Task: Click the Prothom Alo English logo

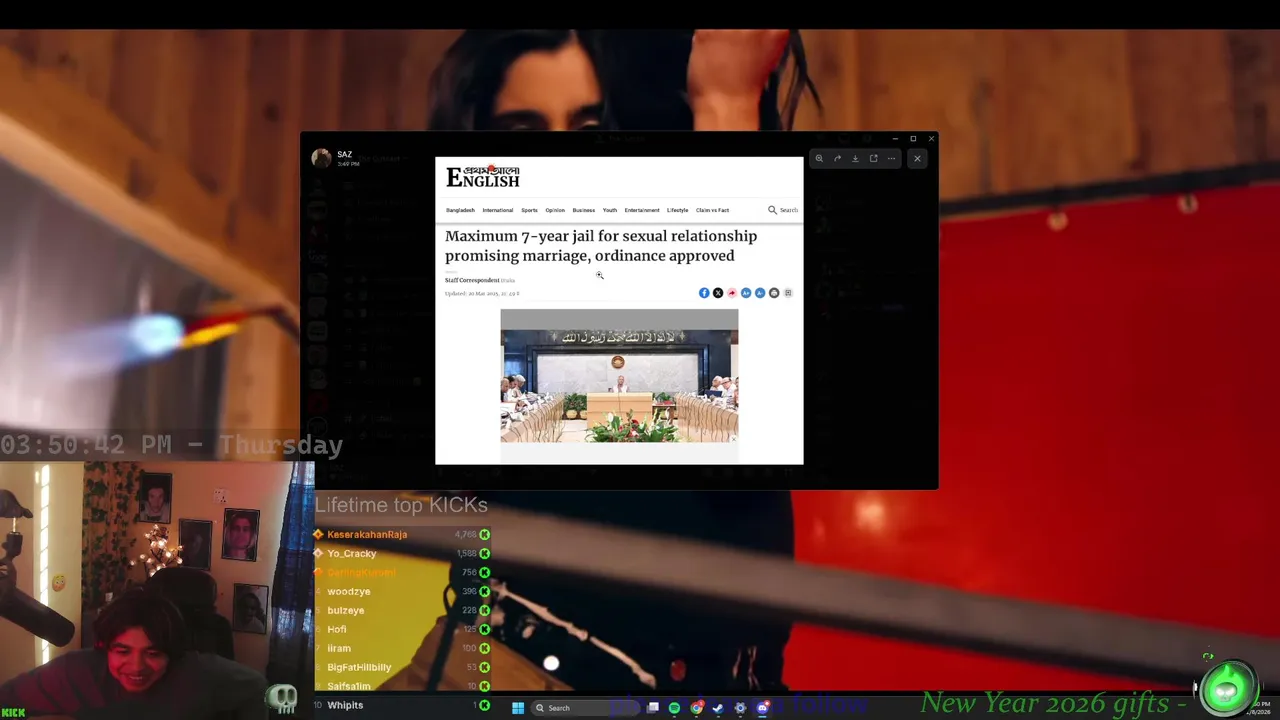Action: (x=483, y=177)
